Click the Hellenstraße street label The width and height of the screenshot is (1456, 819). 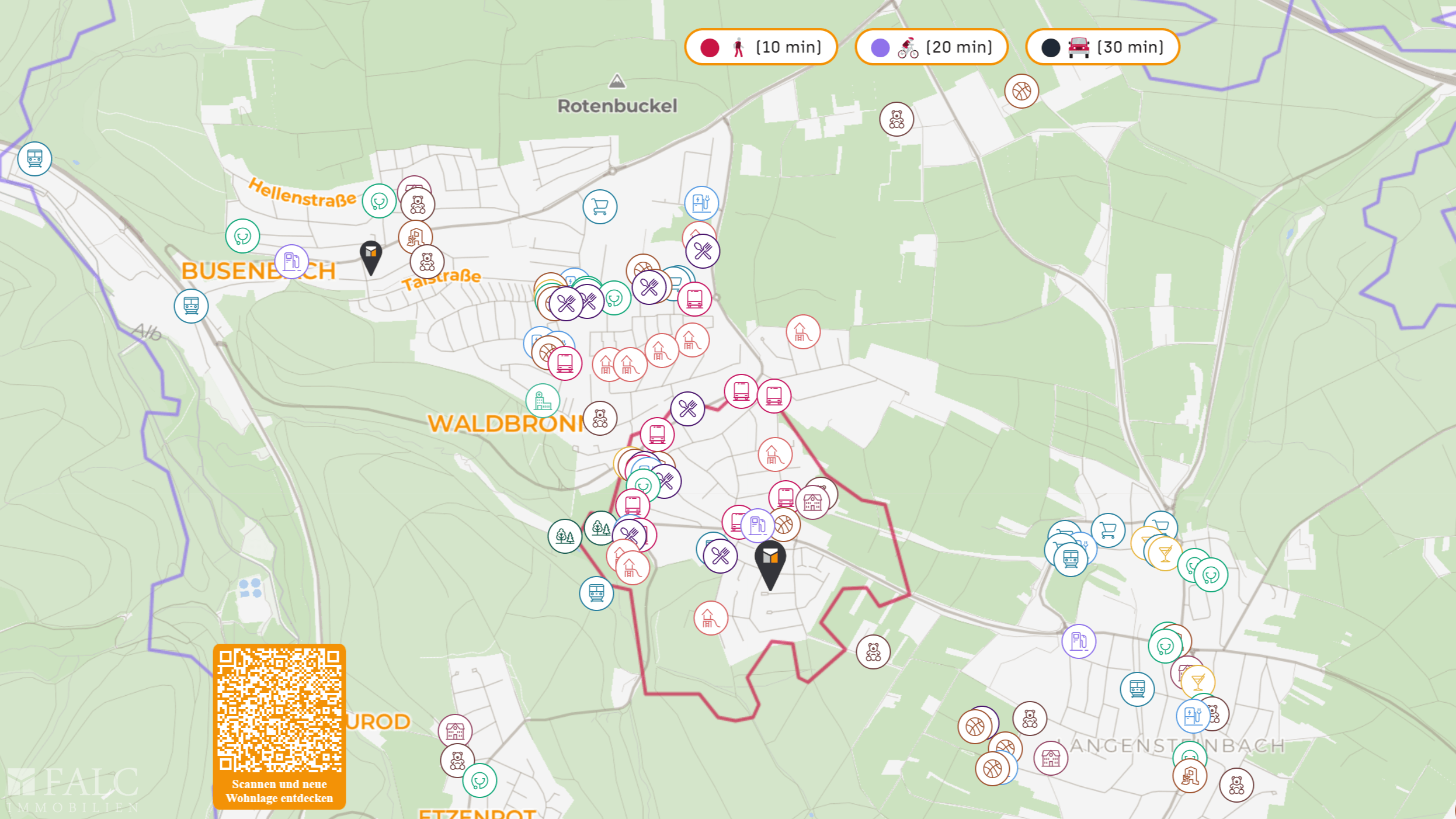pos(303,193)
